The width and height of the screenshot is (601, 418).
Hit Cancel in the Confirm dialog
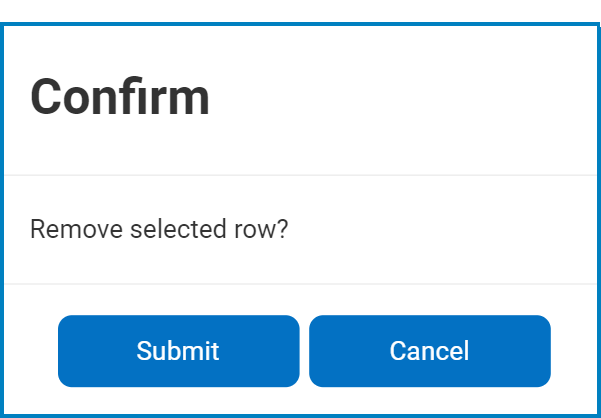(x=429, y=351)
